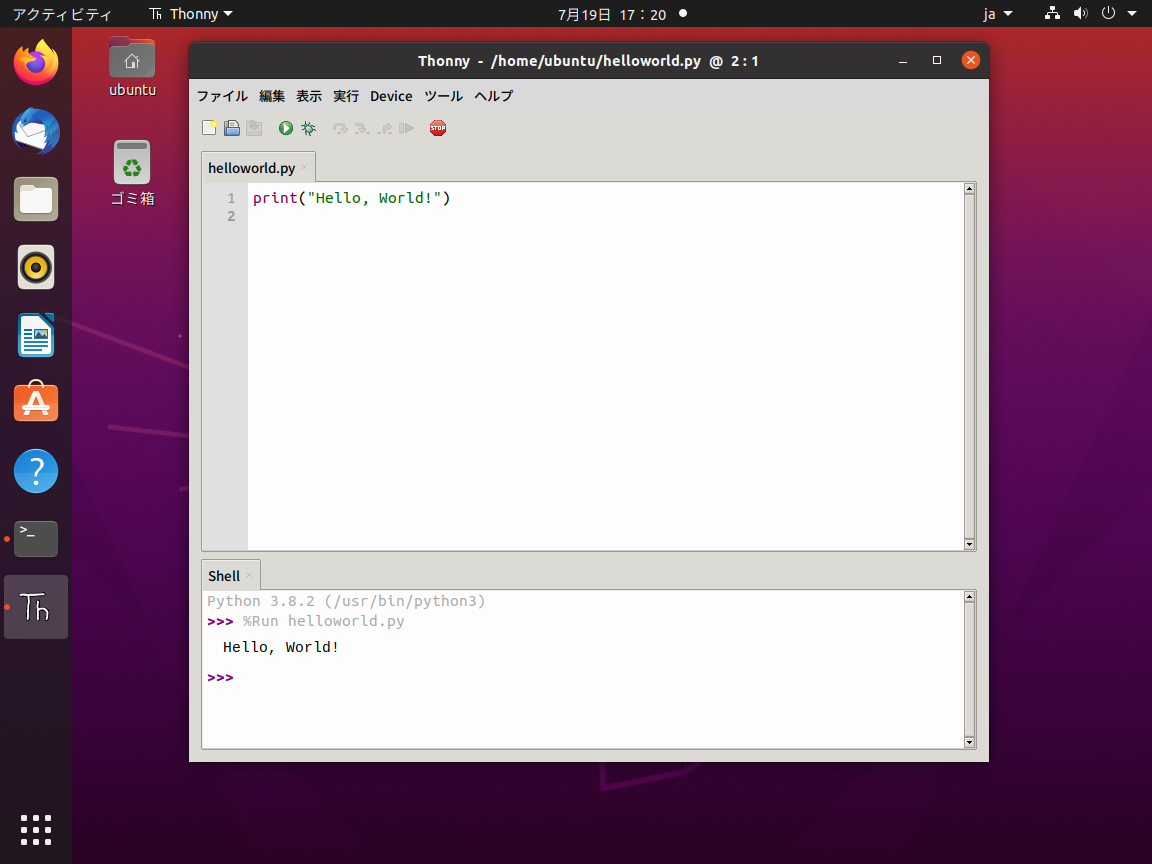The image size is (1152, 864).
Task: Click the Resume debugger icon
Action: (x=406, y=128)
